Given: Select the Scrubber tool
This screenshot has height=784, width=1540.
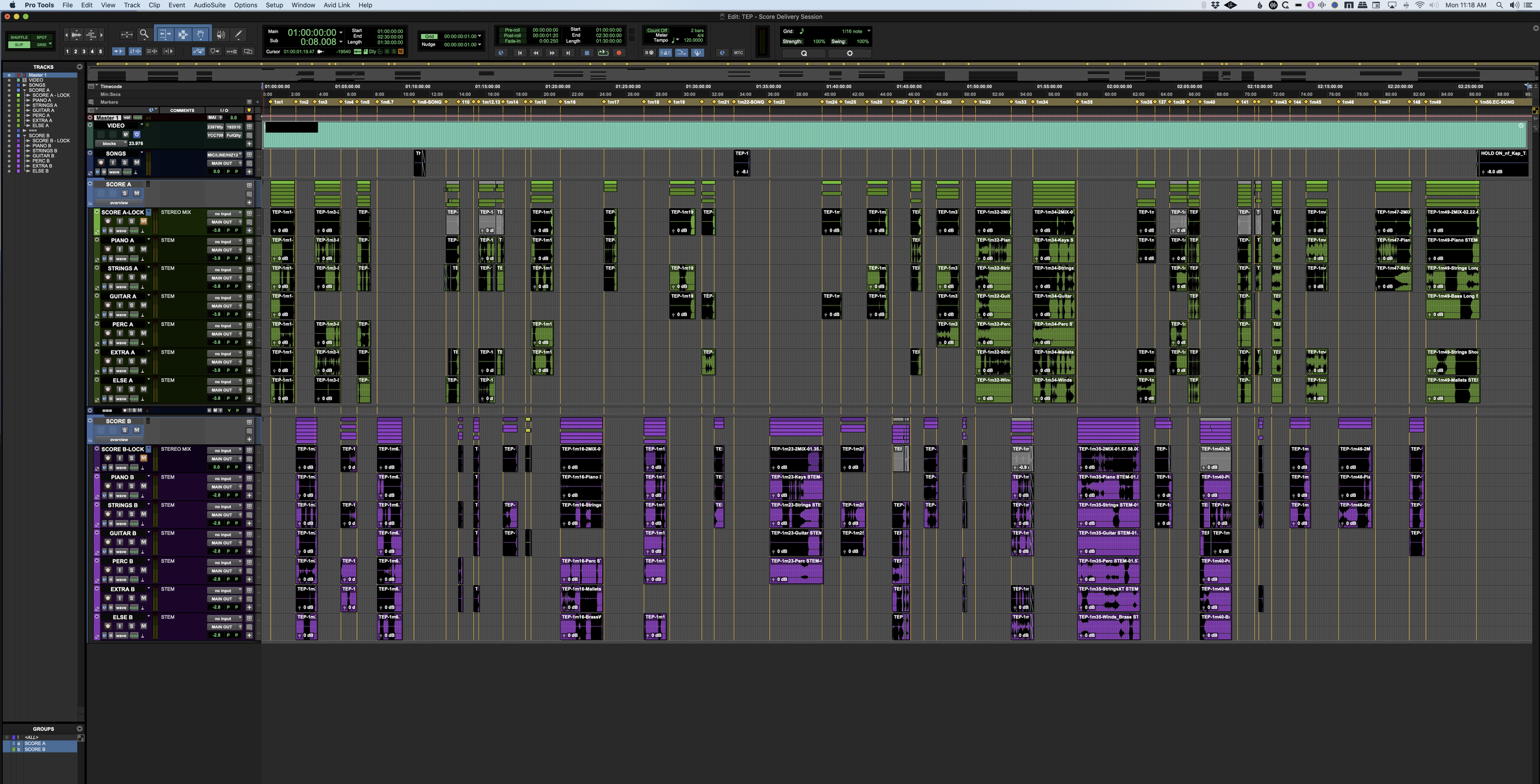Looking at the screenshot, I should [x=222, y=35].
